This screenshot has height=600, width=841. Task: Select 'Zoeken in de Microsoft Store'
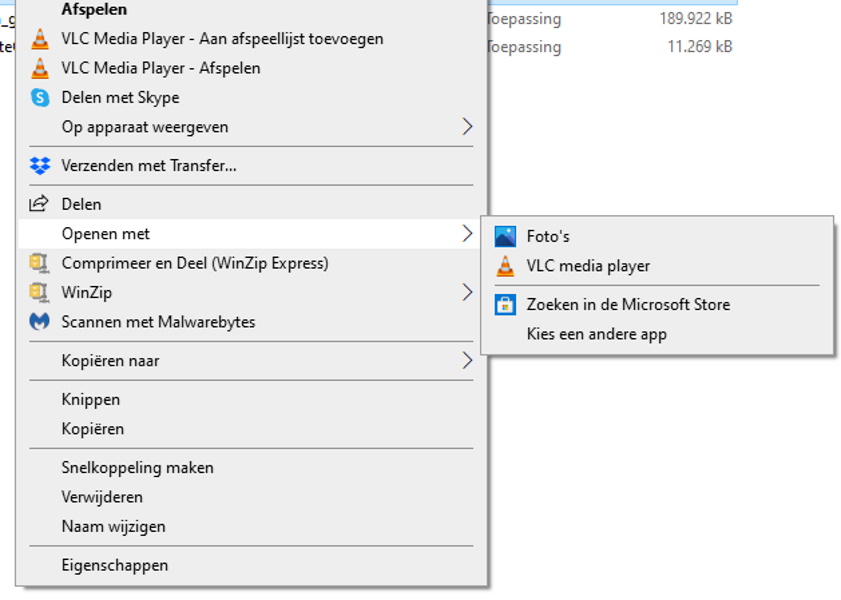pyautogui.click(x=658, y=305)
